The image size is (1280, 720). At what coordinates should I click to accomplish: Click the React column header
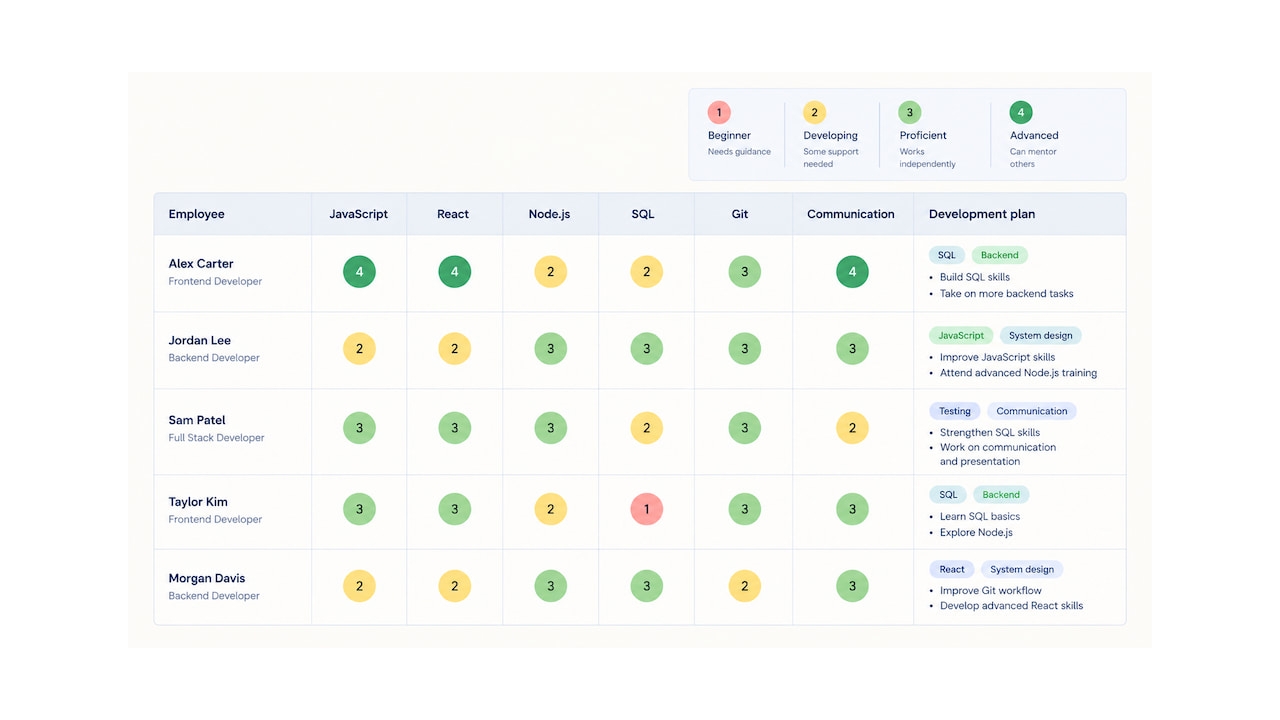coord(453,214)
